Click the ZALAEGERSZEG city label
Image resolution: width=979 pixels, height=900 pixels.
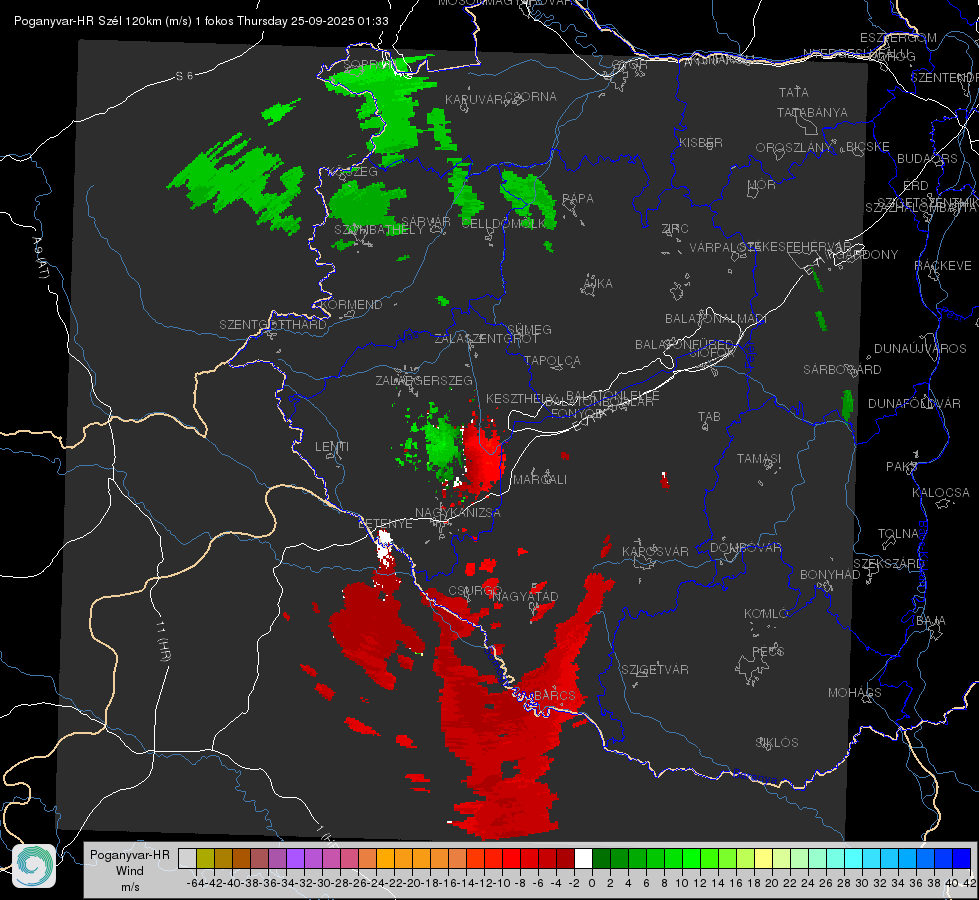point(424,380)
